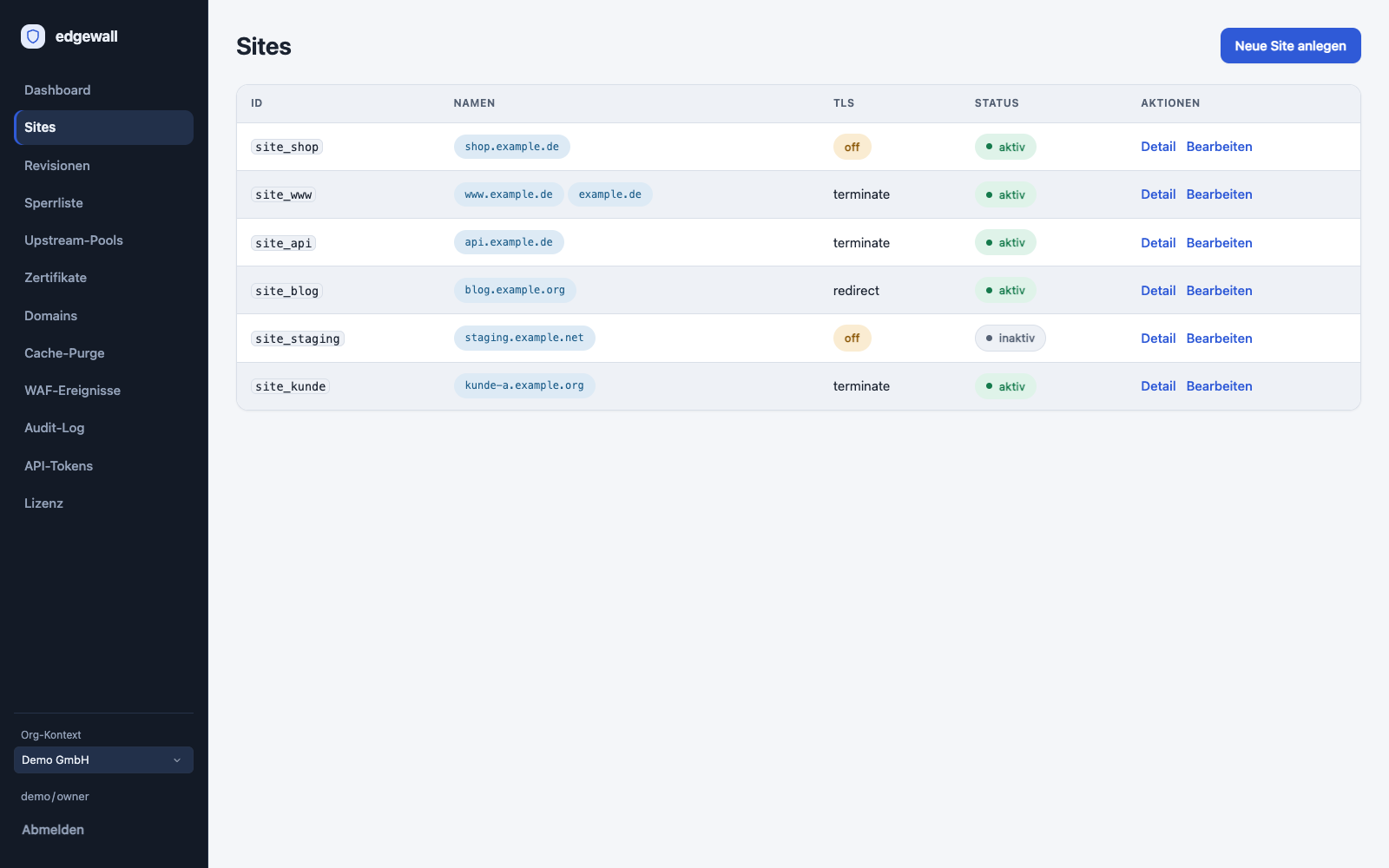
Task: Open Cache-Purge section
Action: (x=103, y=353)
